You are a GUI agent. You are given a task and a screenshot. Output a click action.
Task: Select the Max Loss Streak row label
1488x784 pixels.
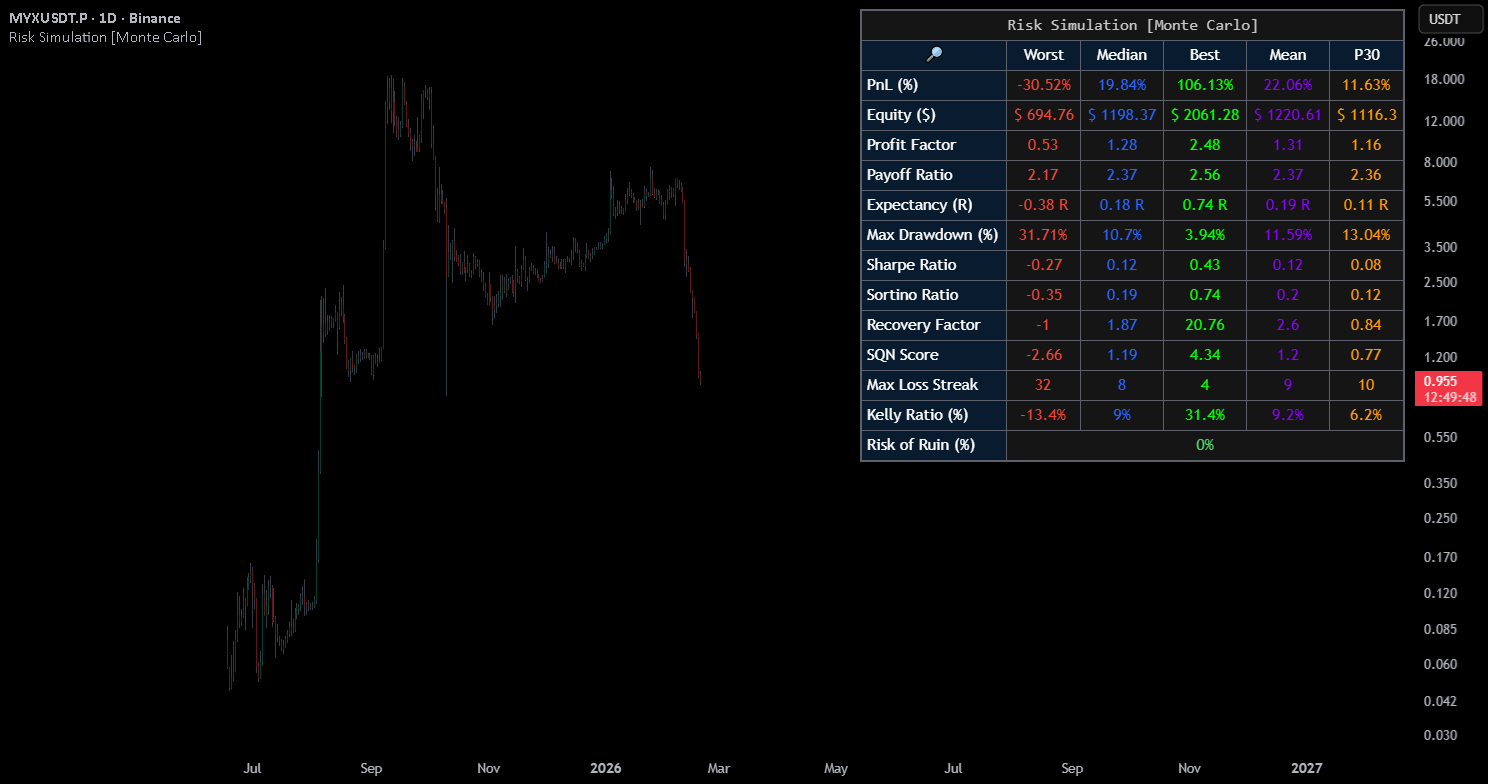tap(922, 385)
